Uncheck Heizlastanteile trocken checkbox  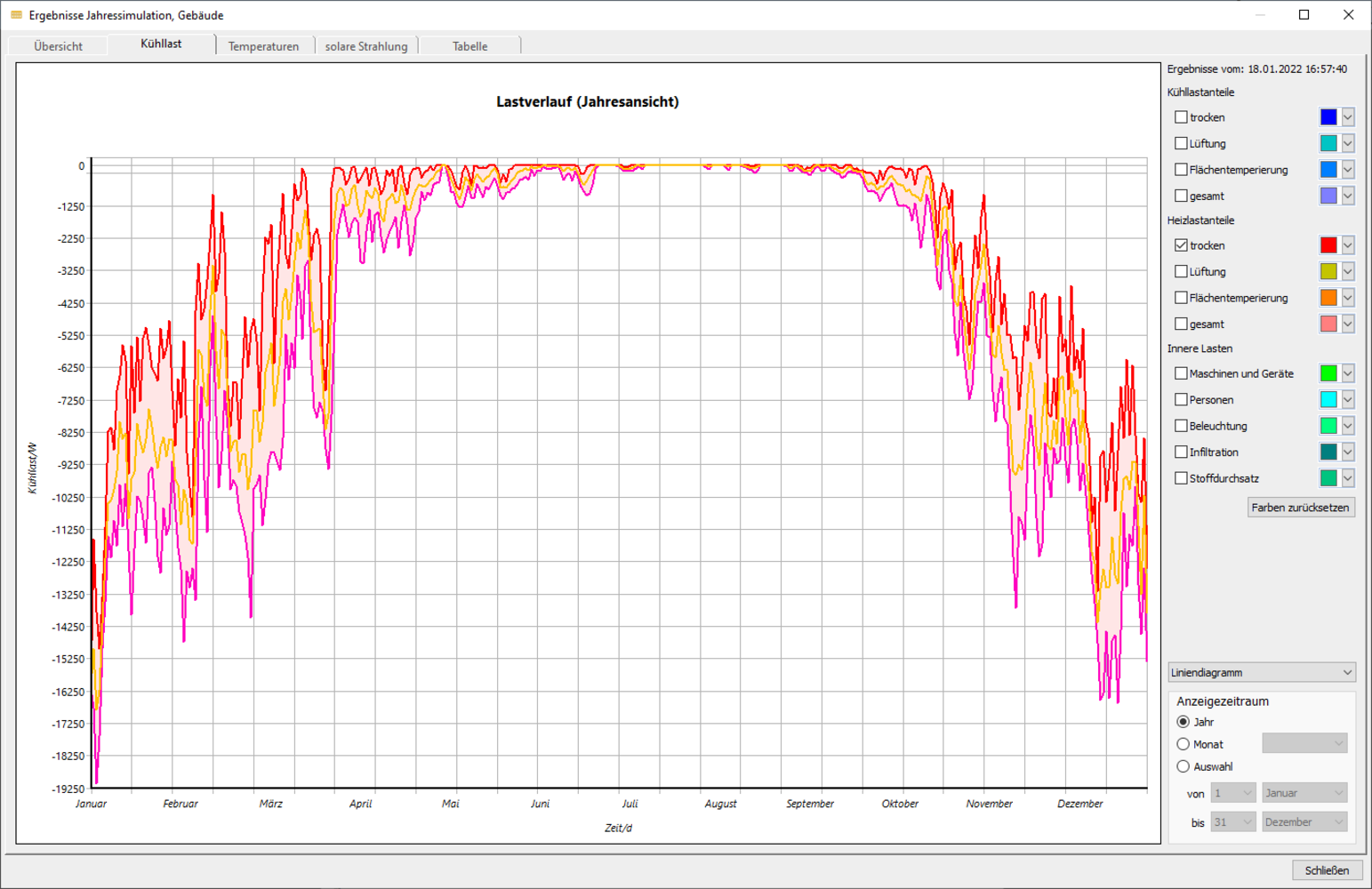coord(1181,245)
